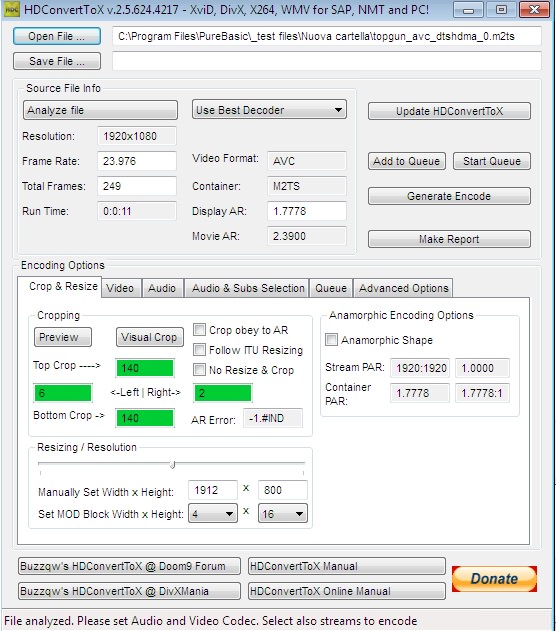556x631 pixels.
Task: Enable Crop obey to AR
Action: (x=200, y=330)
